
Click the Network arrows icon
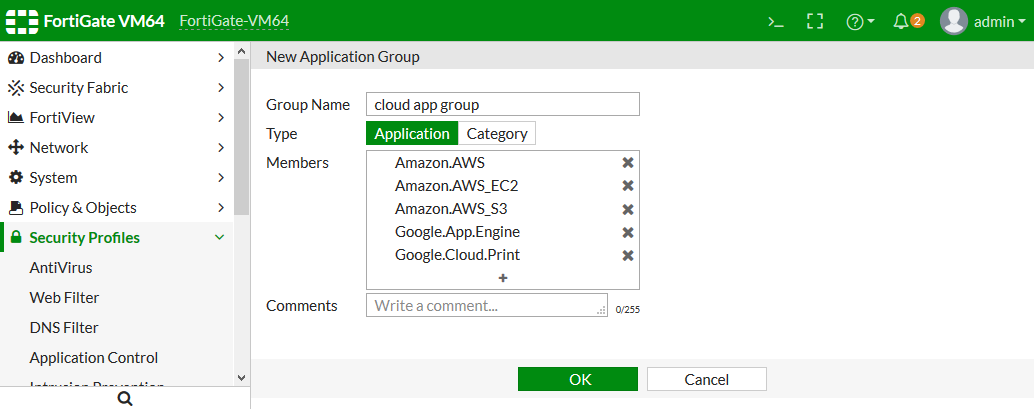(x=16, y=148)
